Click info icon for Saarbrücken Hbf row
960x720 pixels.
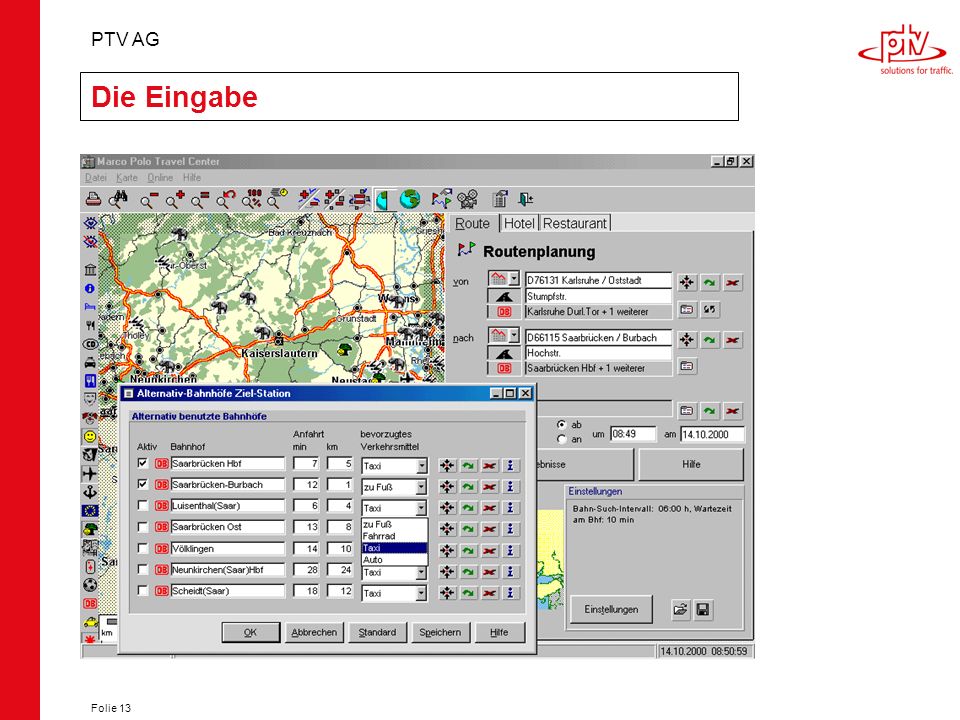(x=510, y=465)
